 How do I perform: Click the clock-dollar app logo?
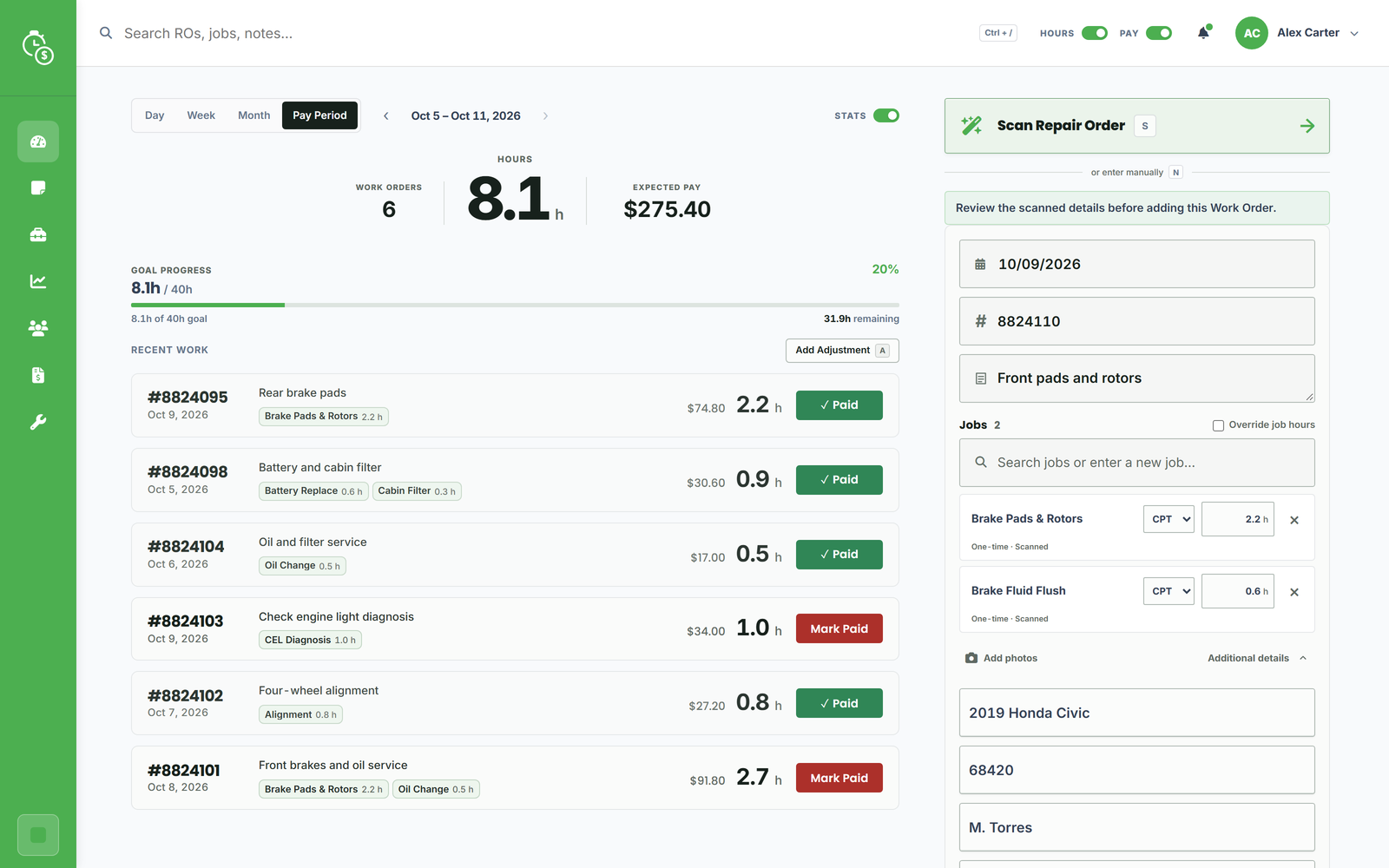point(38,48)
